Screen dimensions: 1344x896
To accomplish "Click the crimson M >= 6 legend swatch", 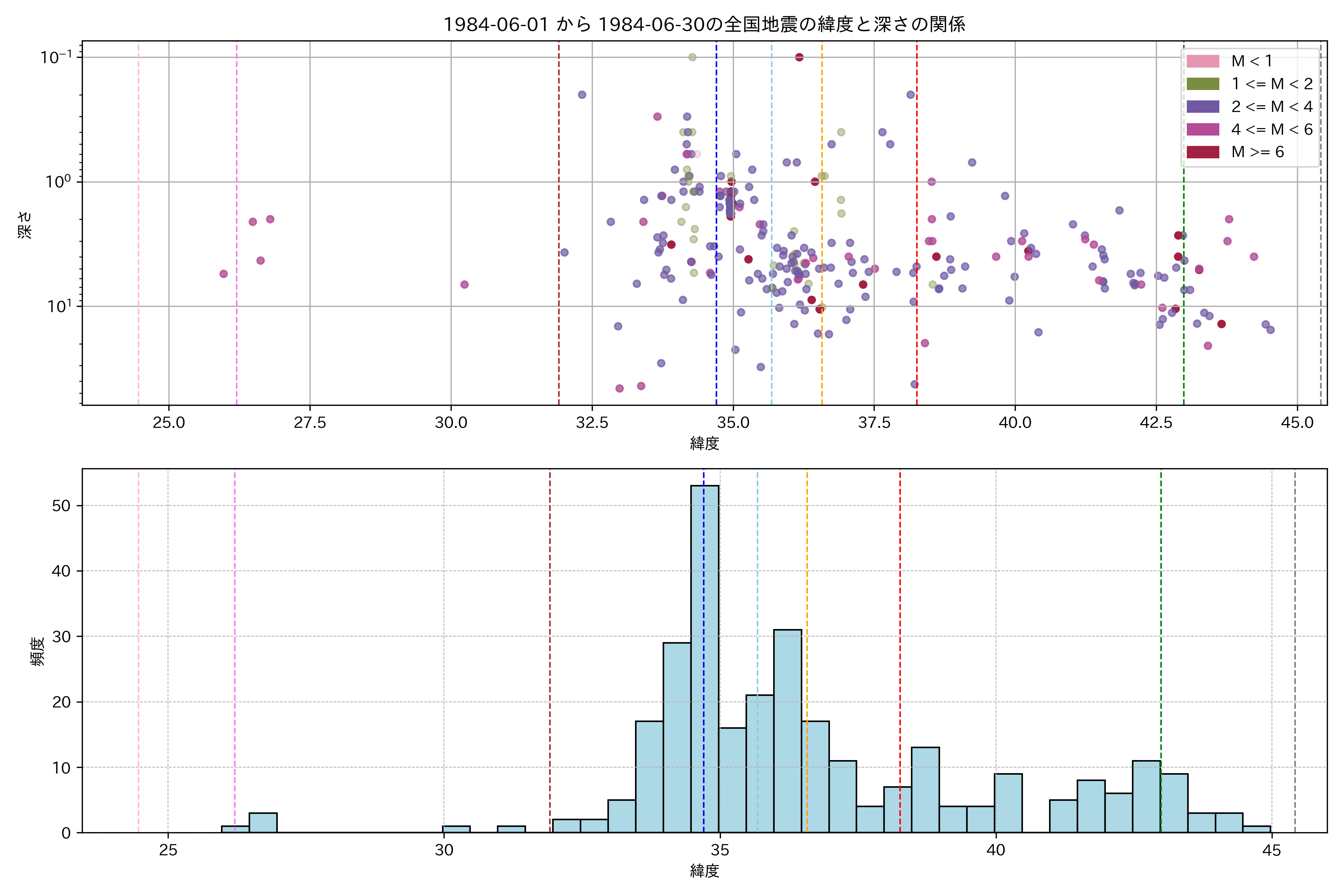I will tap(1202, 152).
